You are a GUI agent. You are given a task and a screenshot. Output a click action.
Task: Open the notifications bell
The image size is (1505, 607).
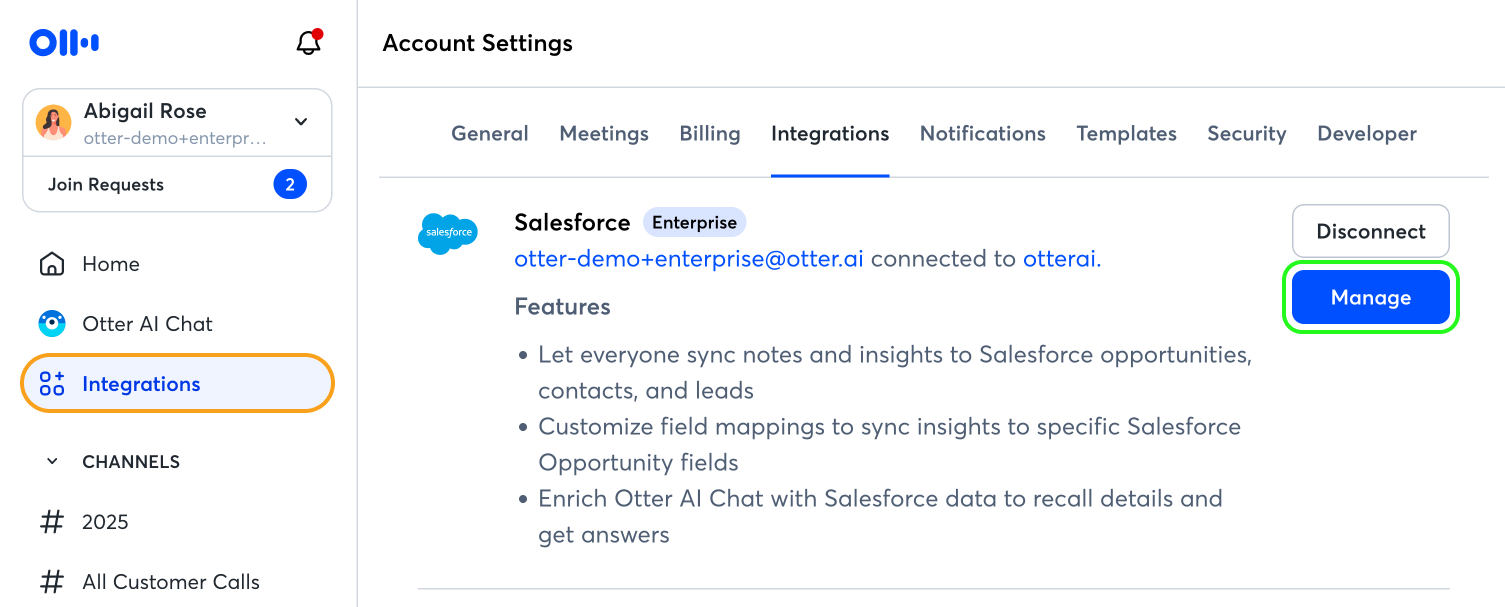pyautogui.click(x=309, y=43)
